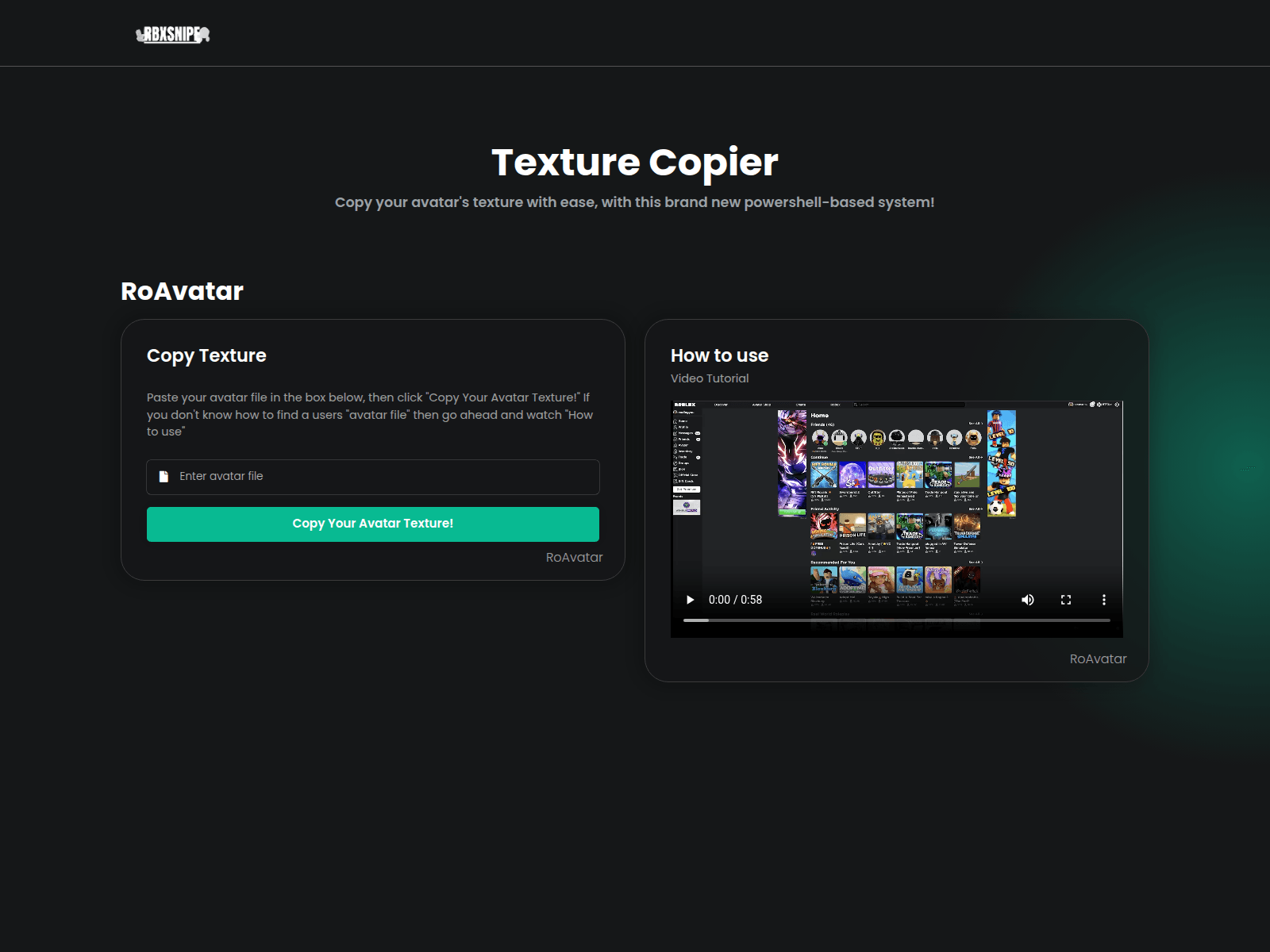Enter fullscreen mode for the video
The image size is (1270, 952).
tap(1066, 600)
